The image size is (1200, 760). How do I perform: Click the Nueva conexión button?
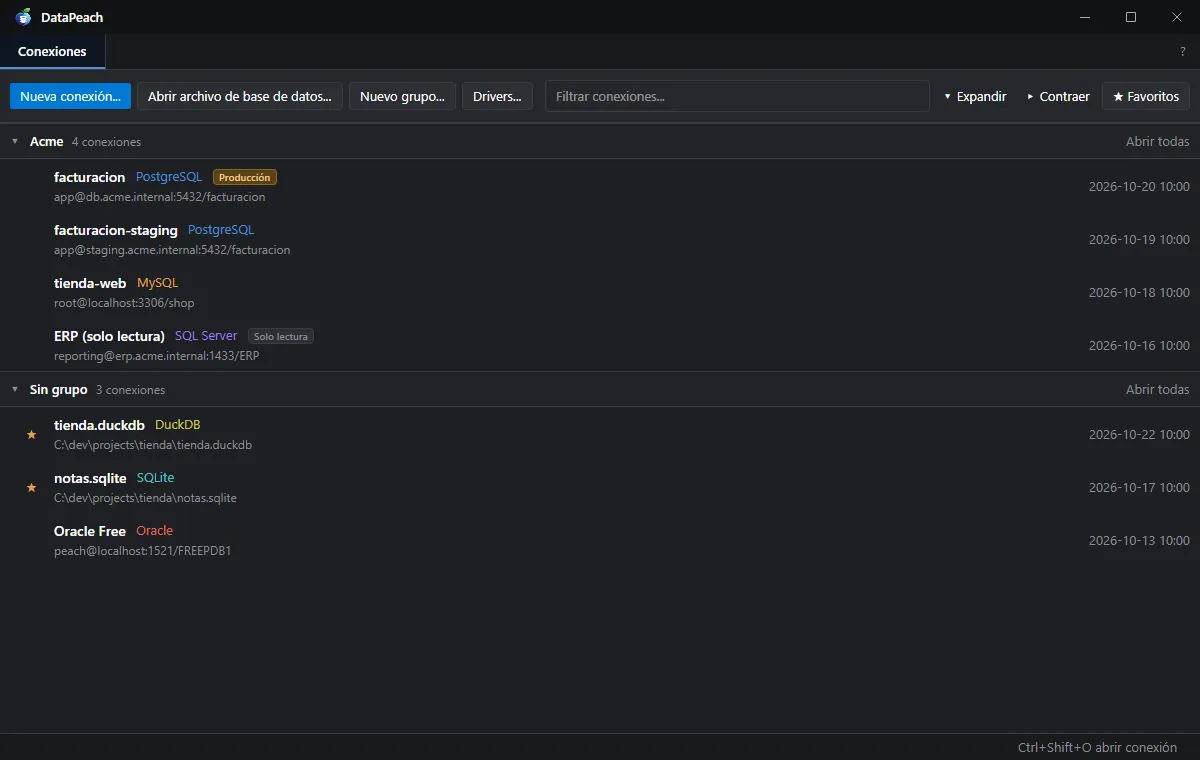coord(70,97)
